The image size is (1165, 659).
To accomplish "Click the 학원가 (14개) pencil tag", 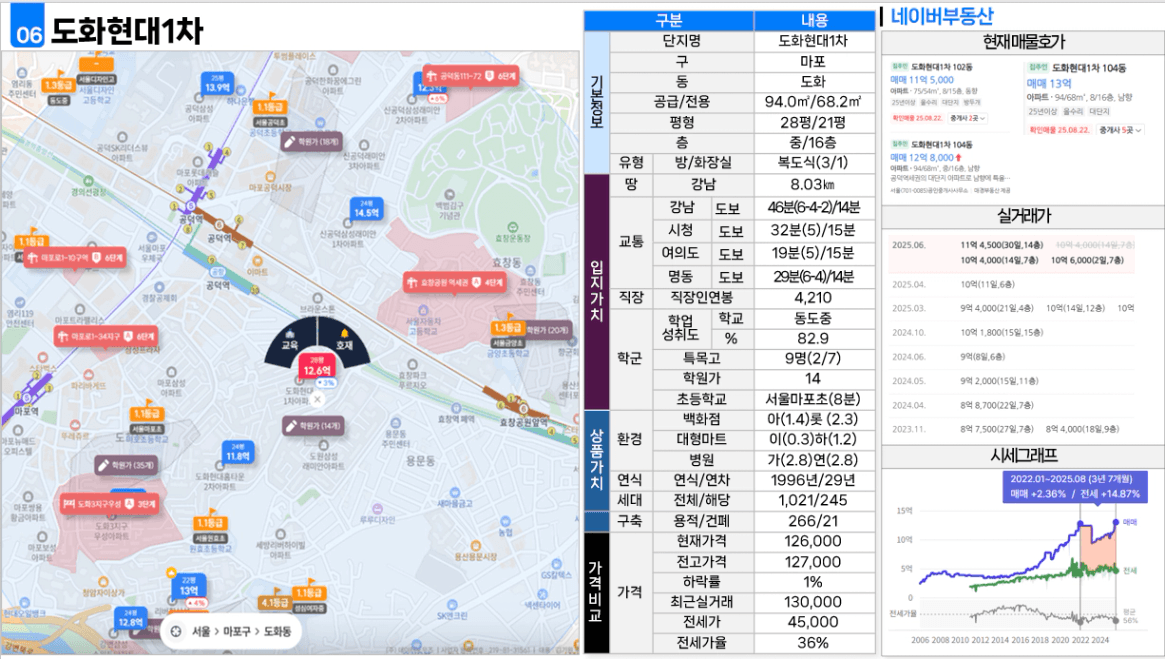I will [x=312, y=426].
